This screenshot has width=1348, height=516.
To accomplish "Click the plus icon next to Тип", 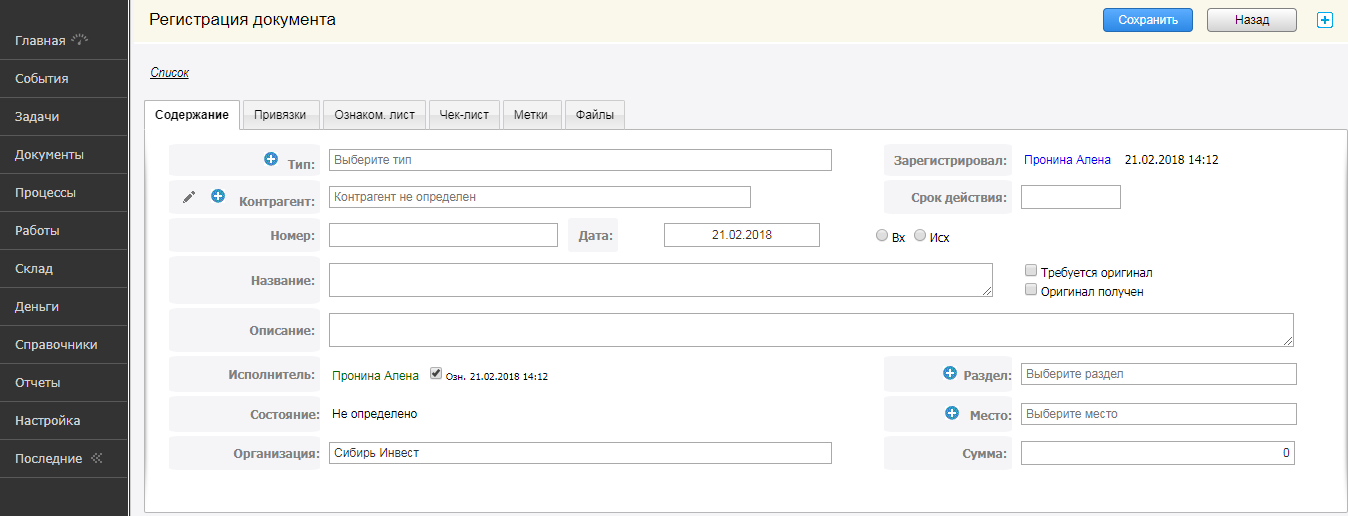I will coord(270,159).
